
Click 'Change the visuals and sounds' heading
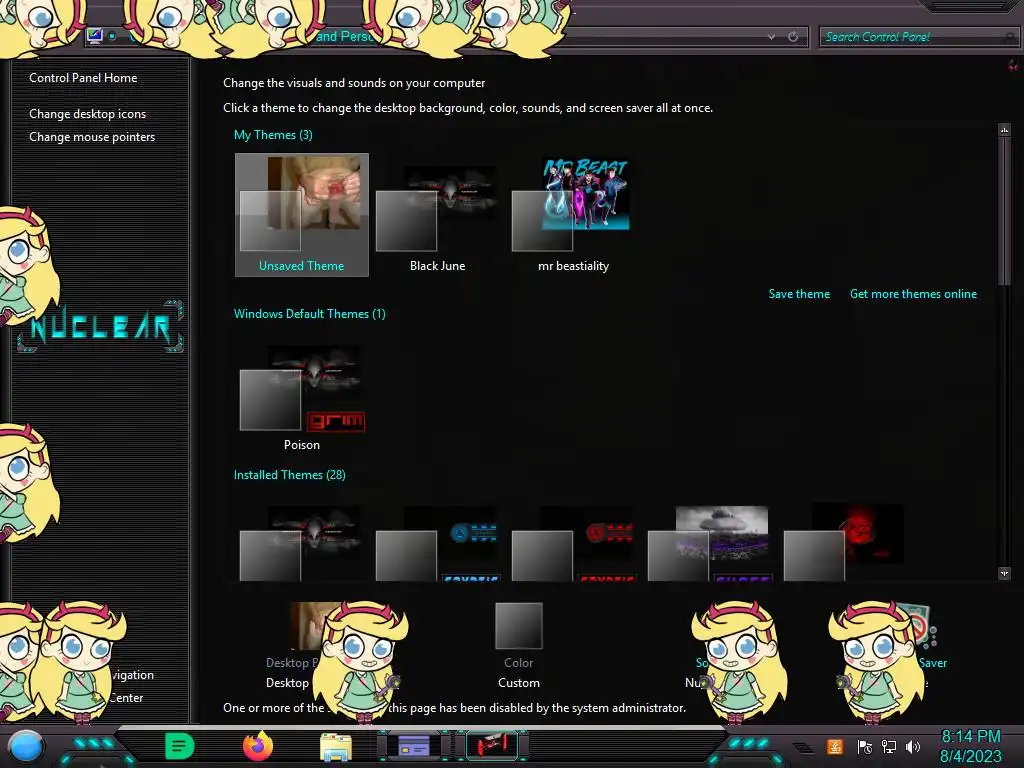[354, 83]
